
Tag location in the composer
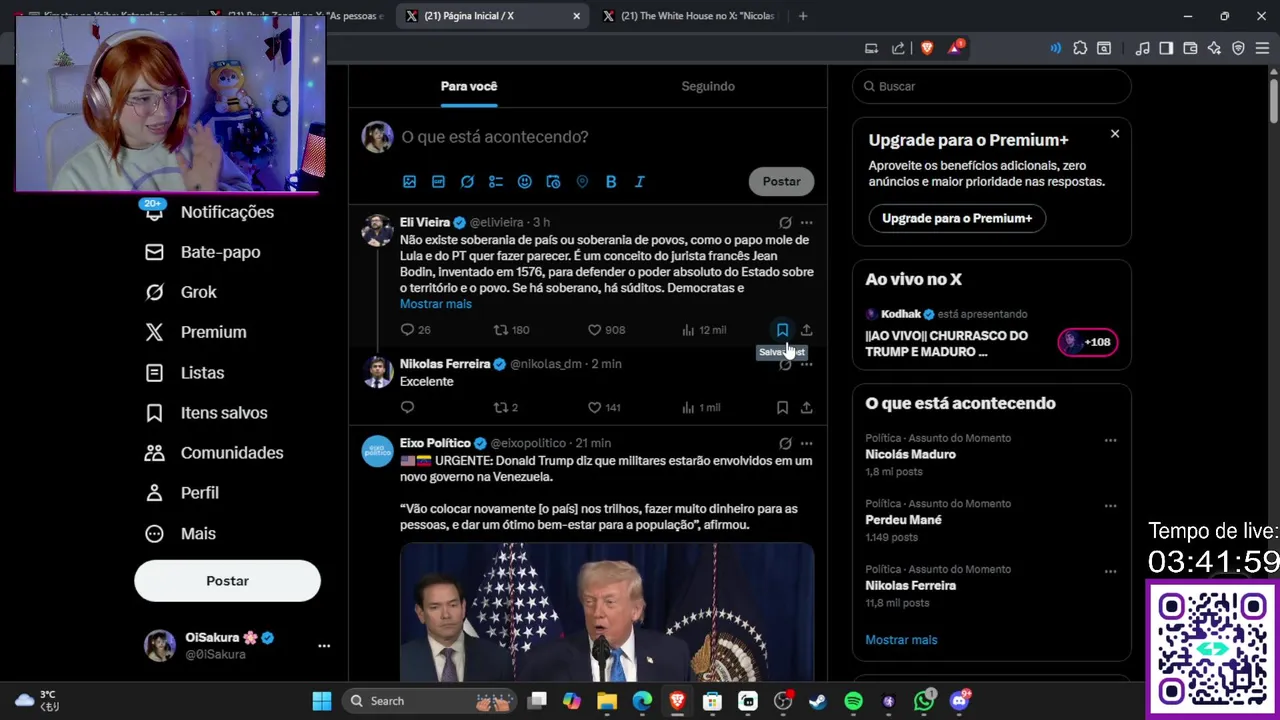[x=582, y=182]
